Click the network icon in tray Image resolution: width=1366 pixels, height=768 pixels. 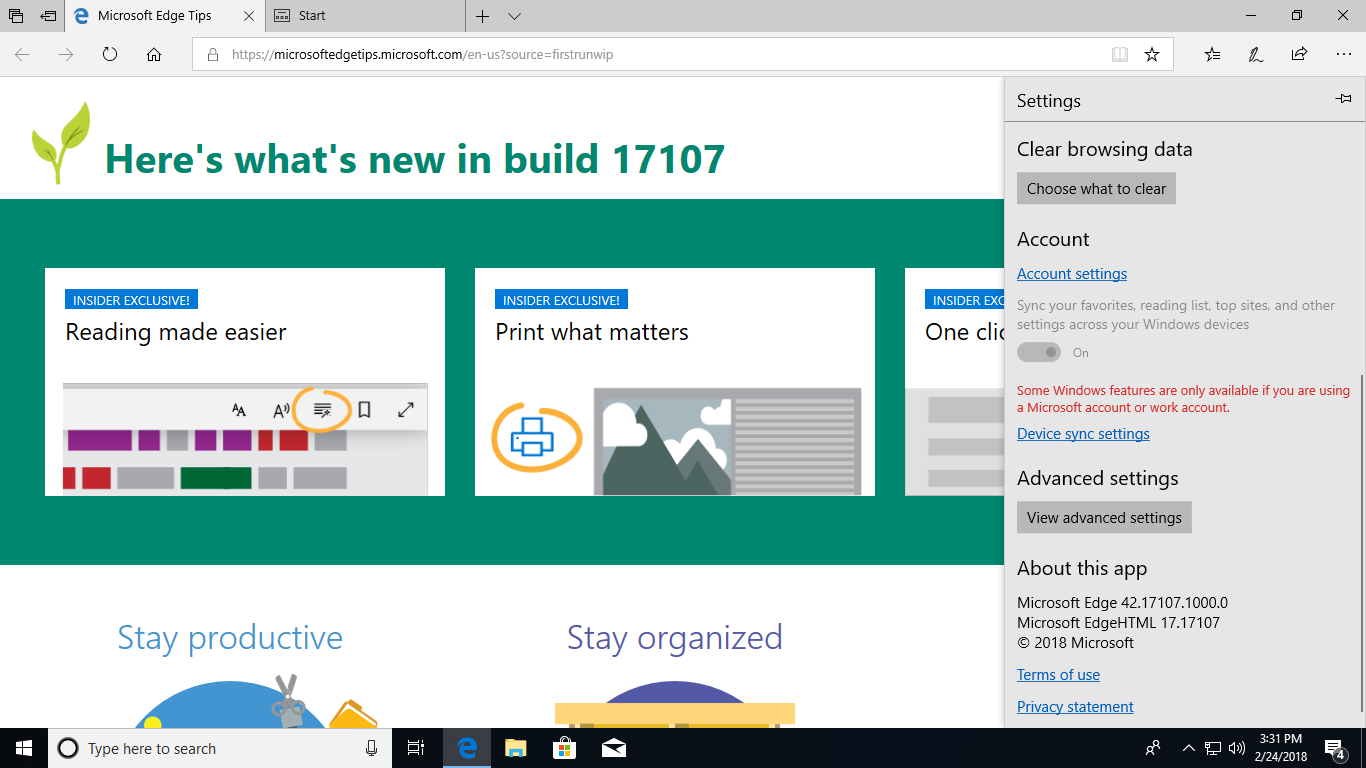click(x=1213, y=748)
